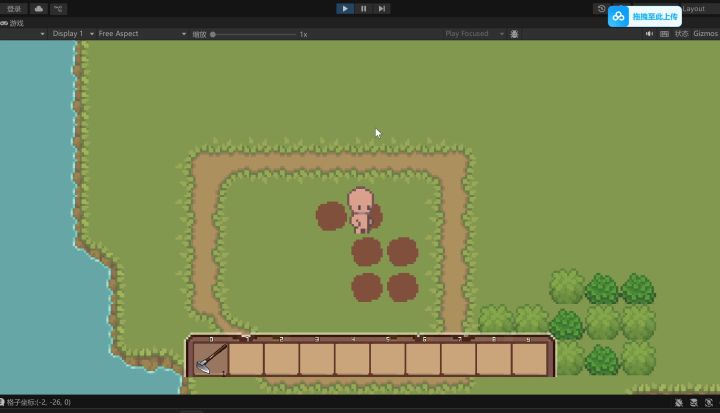720x413 pixels.
Task: Advance one frame with the Step button
Action: pyautogui.click(x=382, y=9)
